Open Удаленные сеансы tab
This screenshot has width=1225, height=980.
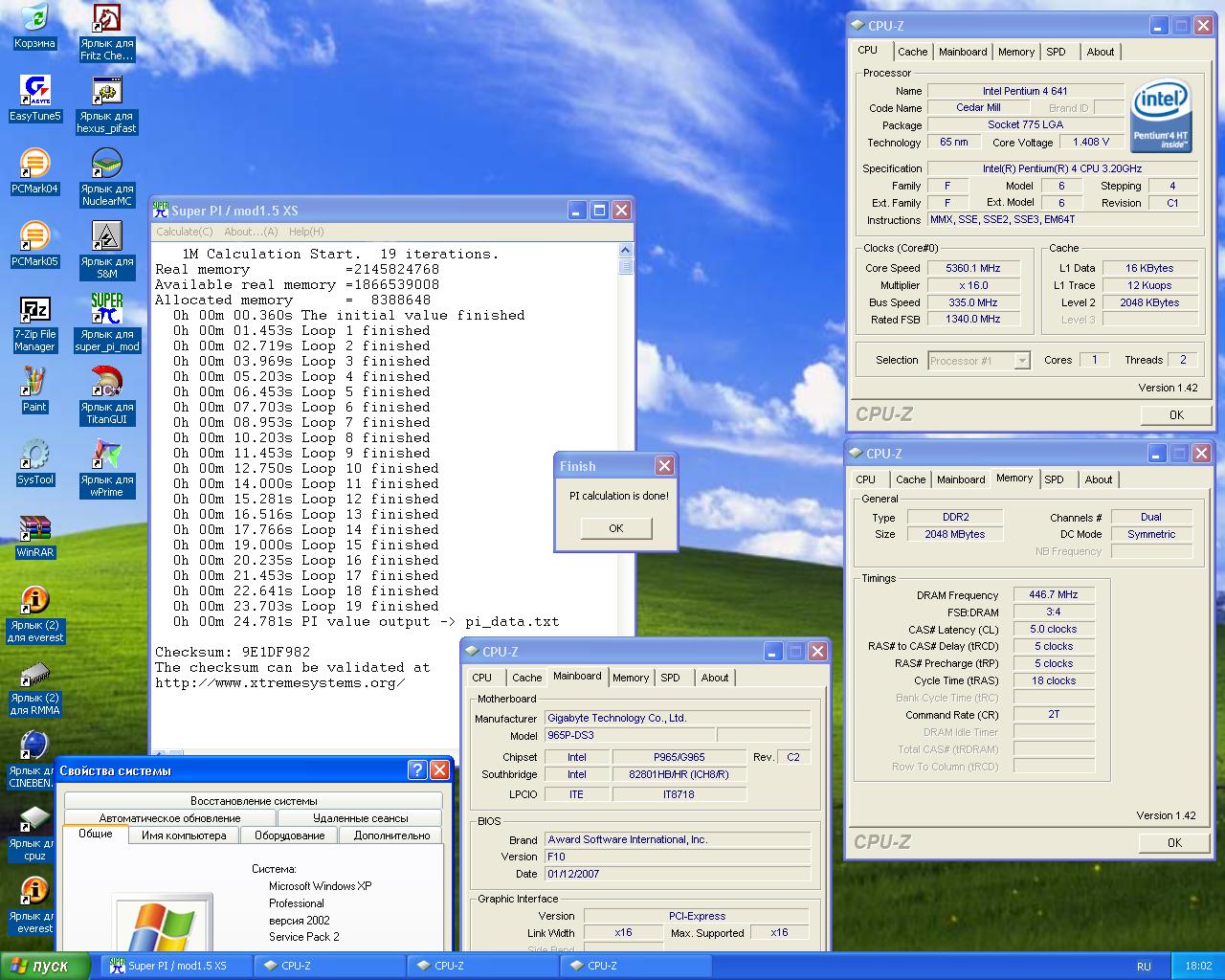pos(361,818)
